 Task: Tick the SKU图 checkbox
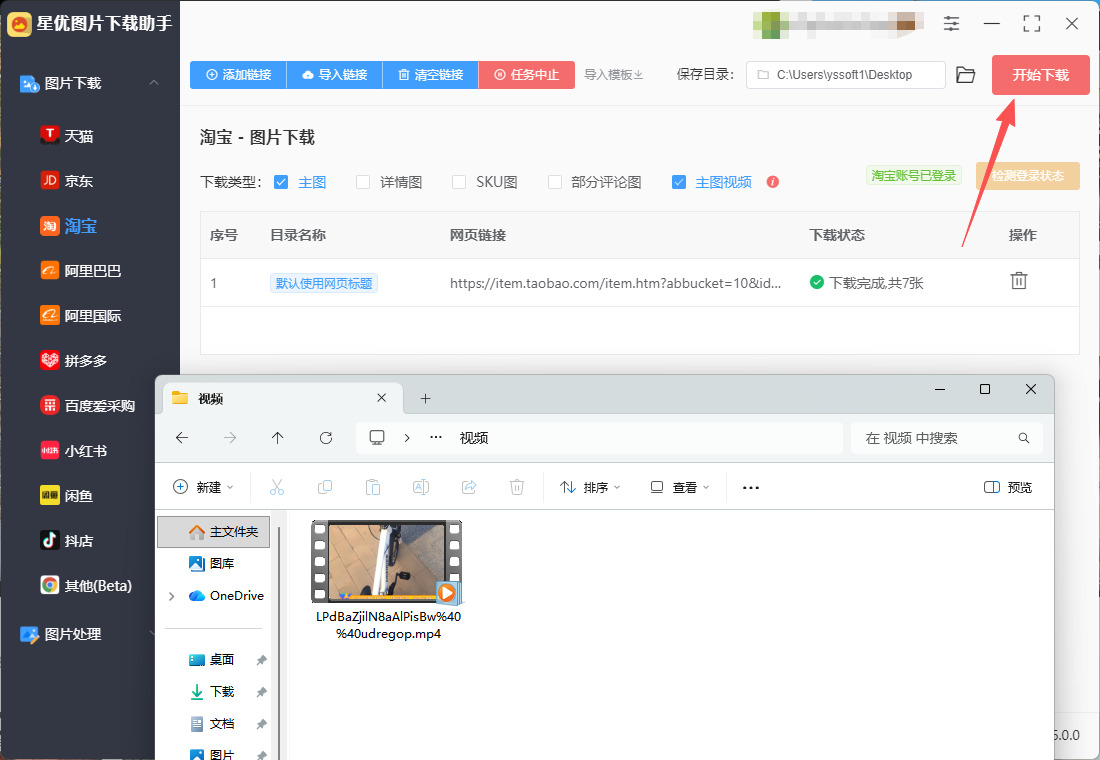pyautogui.click(x=459, y=182)
